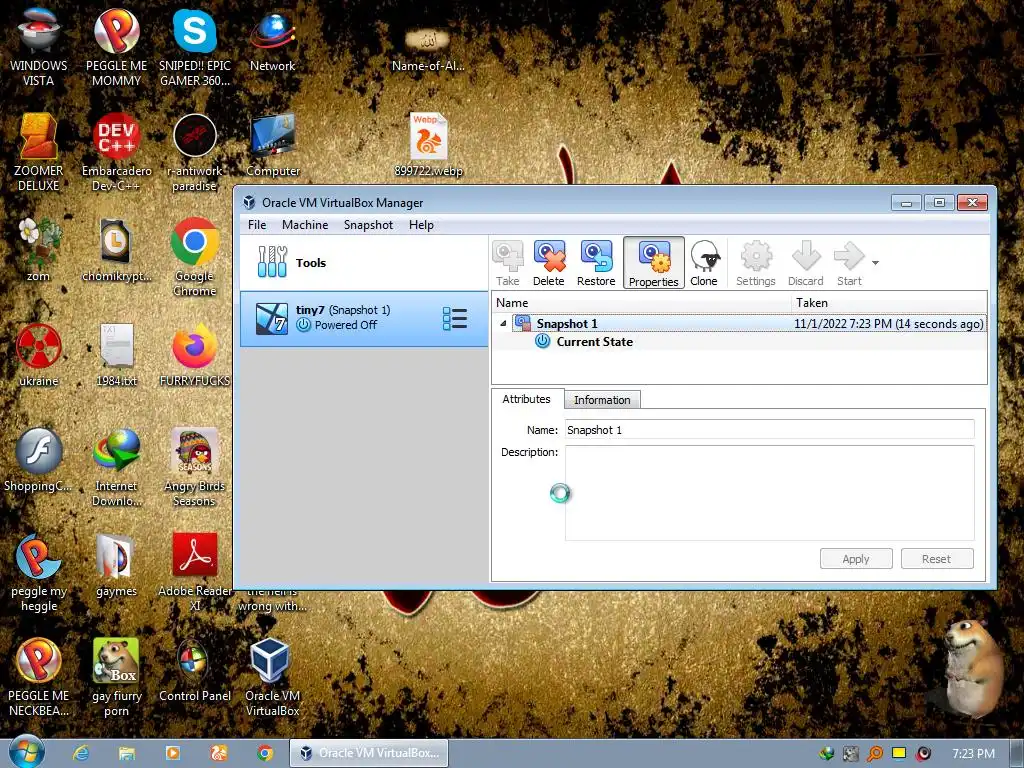Open the Embarcadero Dev-C++ desktop icon
This screenshot has width=1024, height=768.
[116, 152]
